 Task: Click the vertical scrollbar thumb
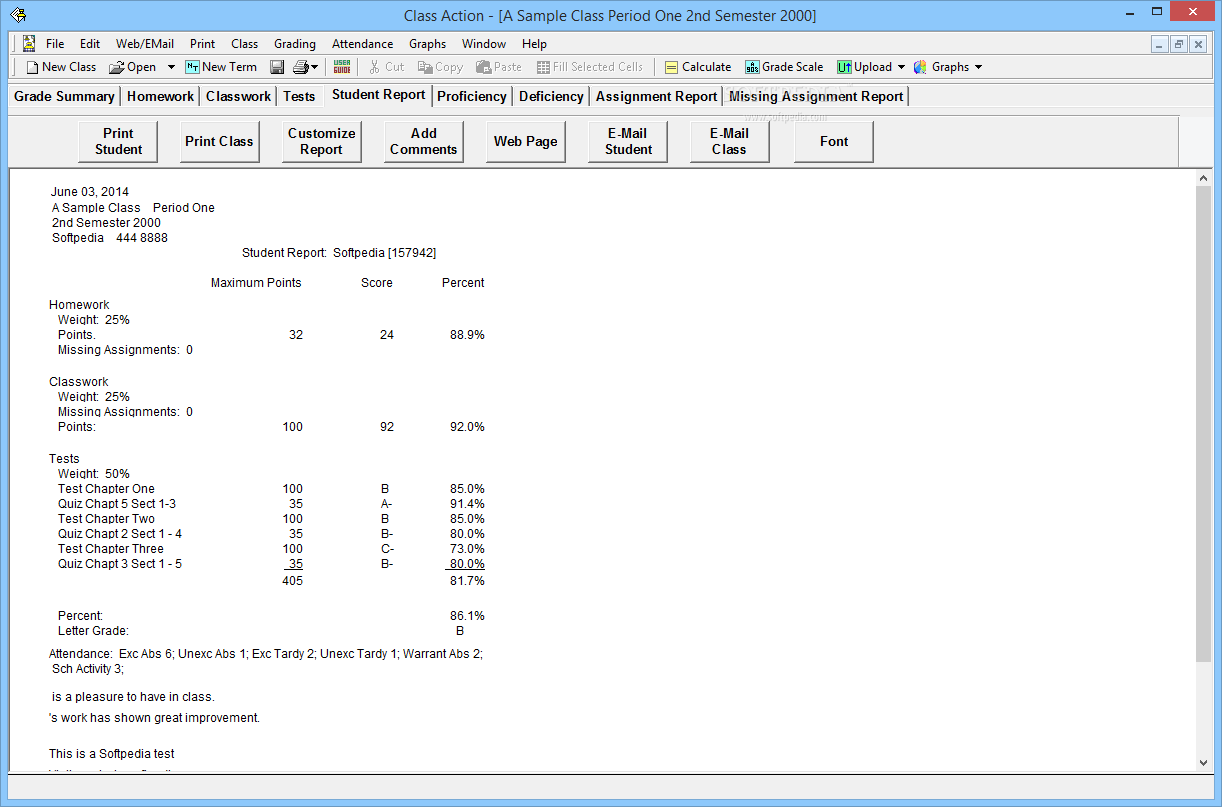[1204, 423]
